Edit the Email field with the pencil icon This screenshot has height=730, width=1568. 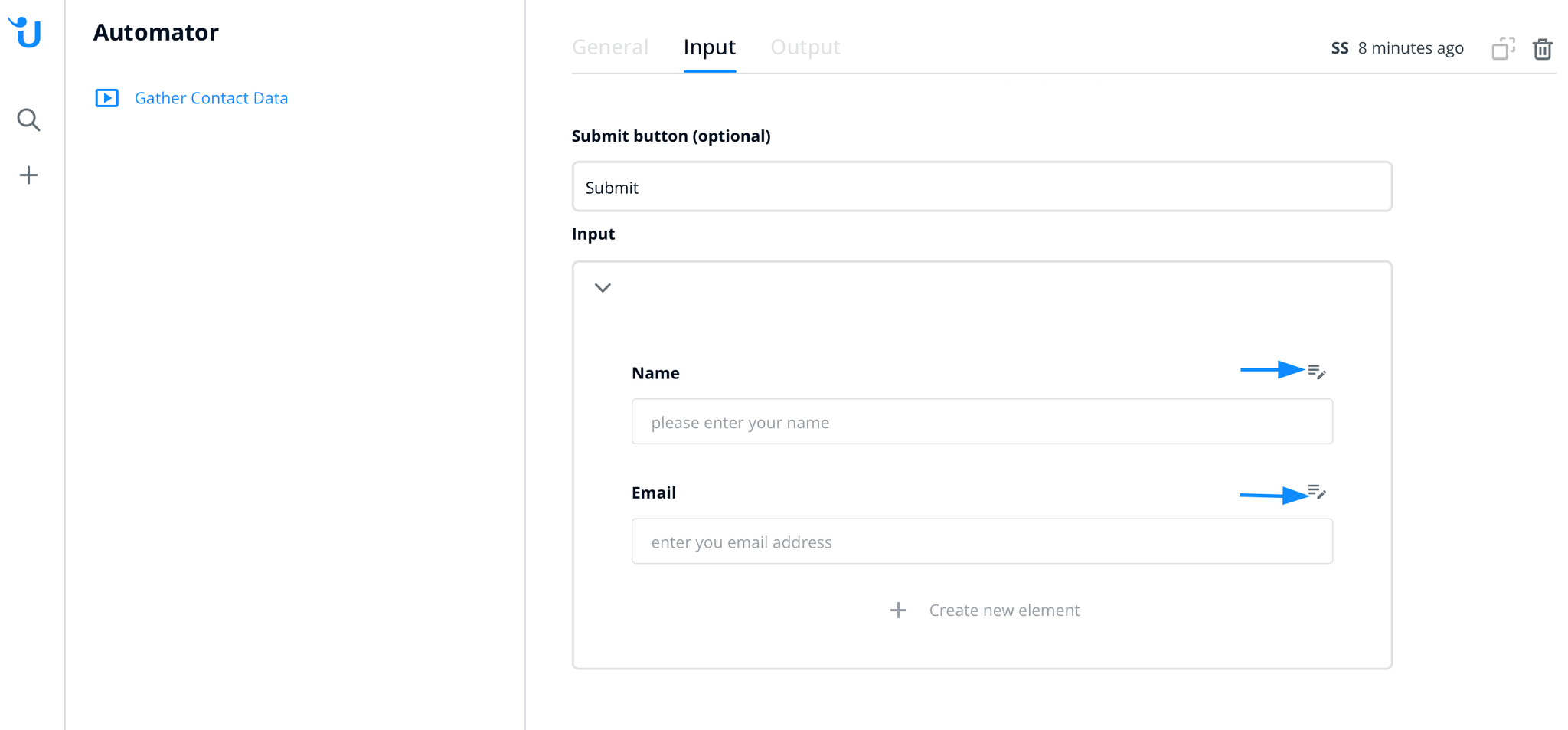(1317, 492)
